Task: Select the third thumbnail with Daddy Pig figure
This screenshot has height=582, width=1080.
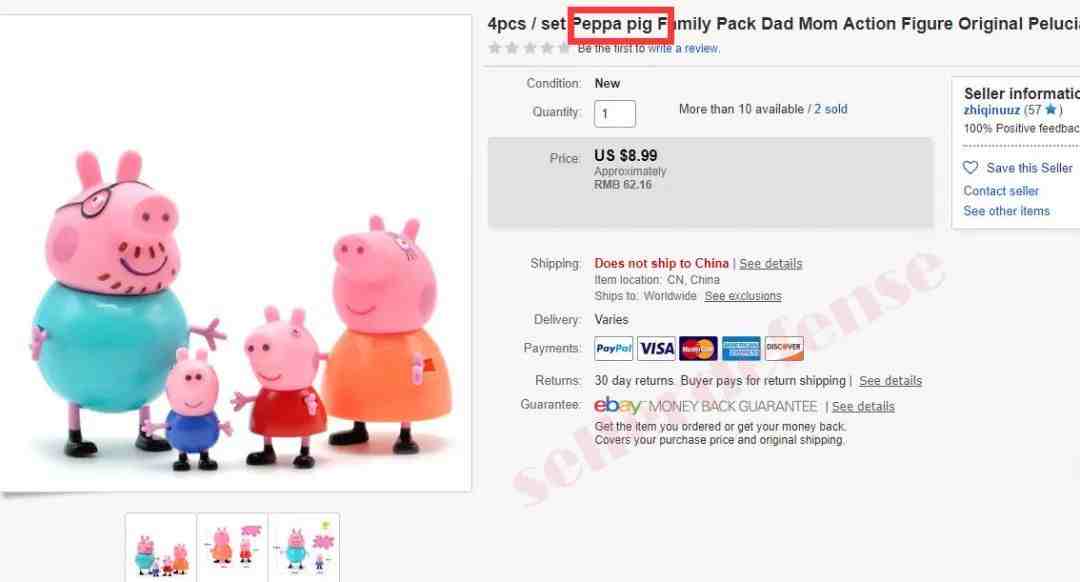Action: [x=304, y=548]
